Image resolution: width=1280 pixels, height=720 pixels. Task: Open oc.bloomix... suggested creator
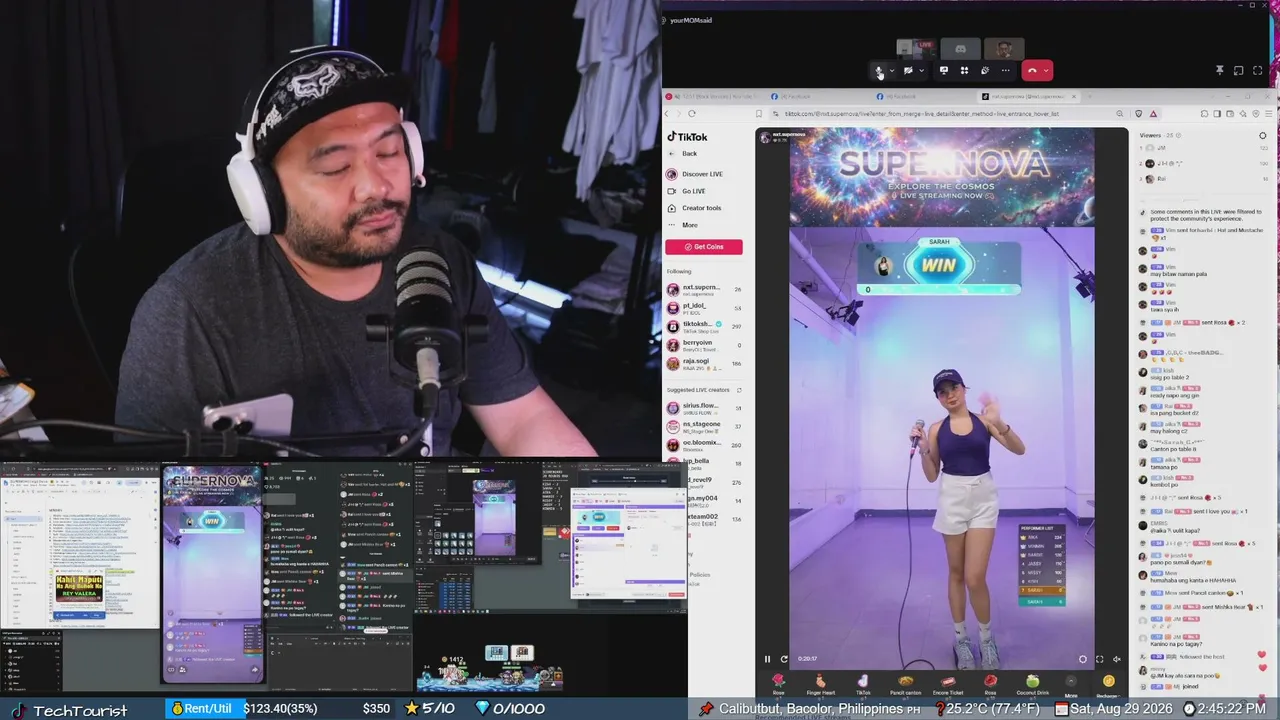(704, 444)
